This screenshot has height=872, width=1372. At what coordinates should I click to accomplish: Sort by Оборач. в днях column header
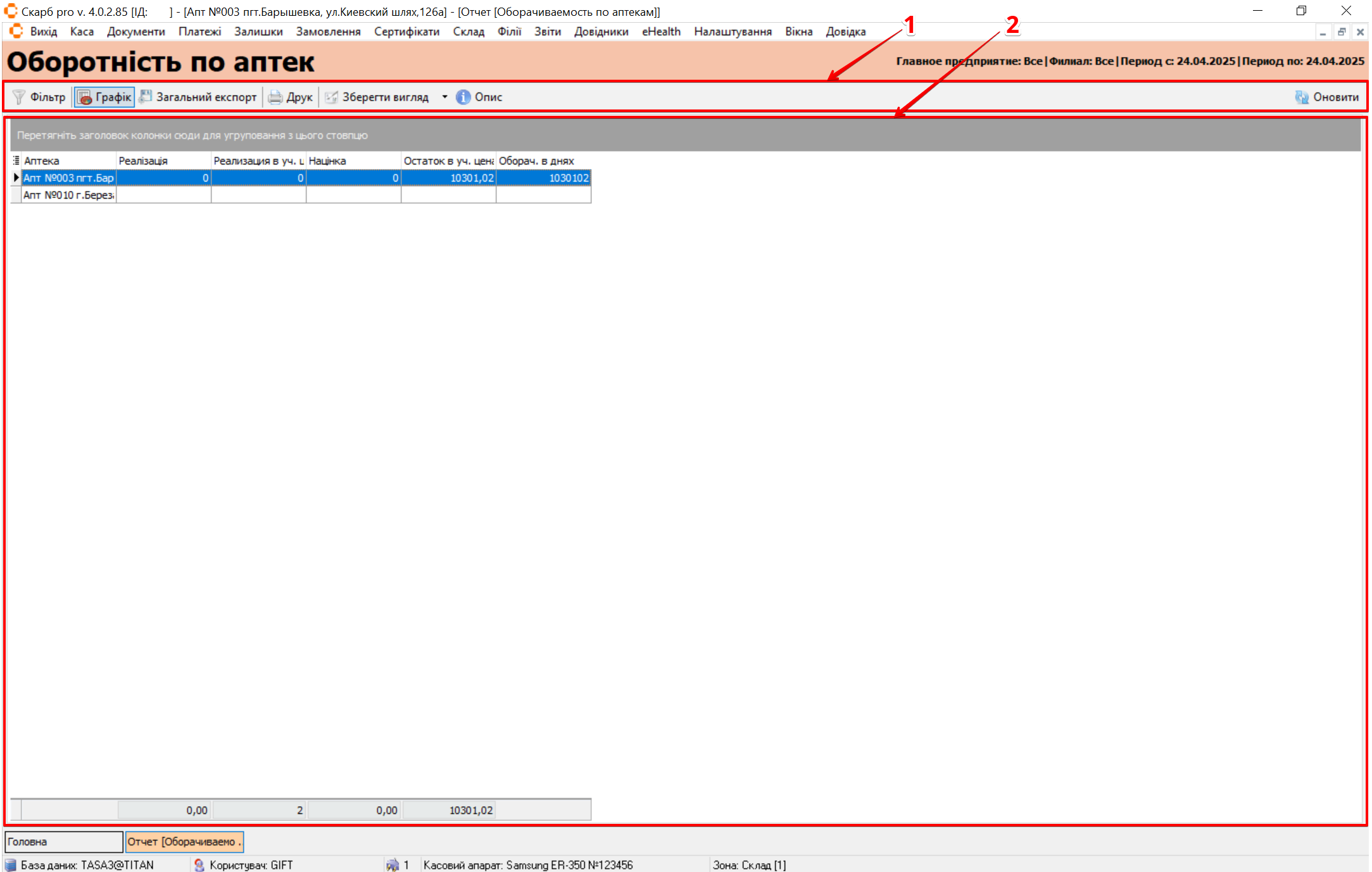[543, 161]
